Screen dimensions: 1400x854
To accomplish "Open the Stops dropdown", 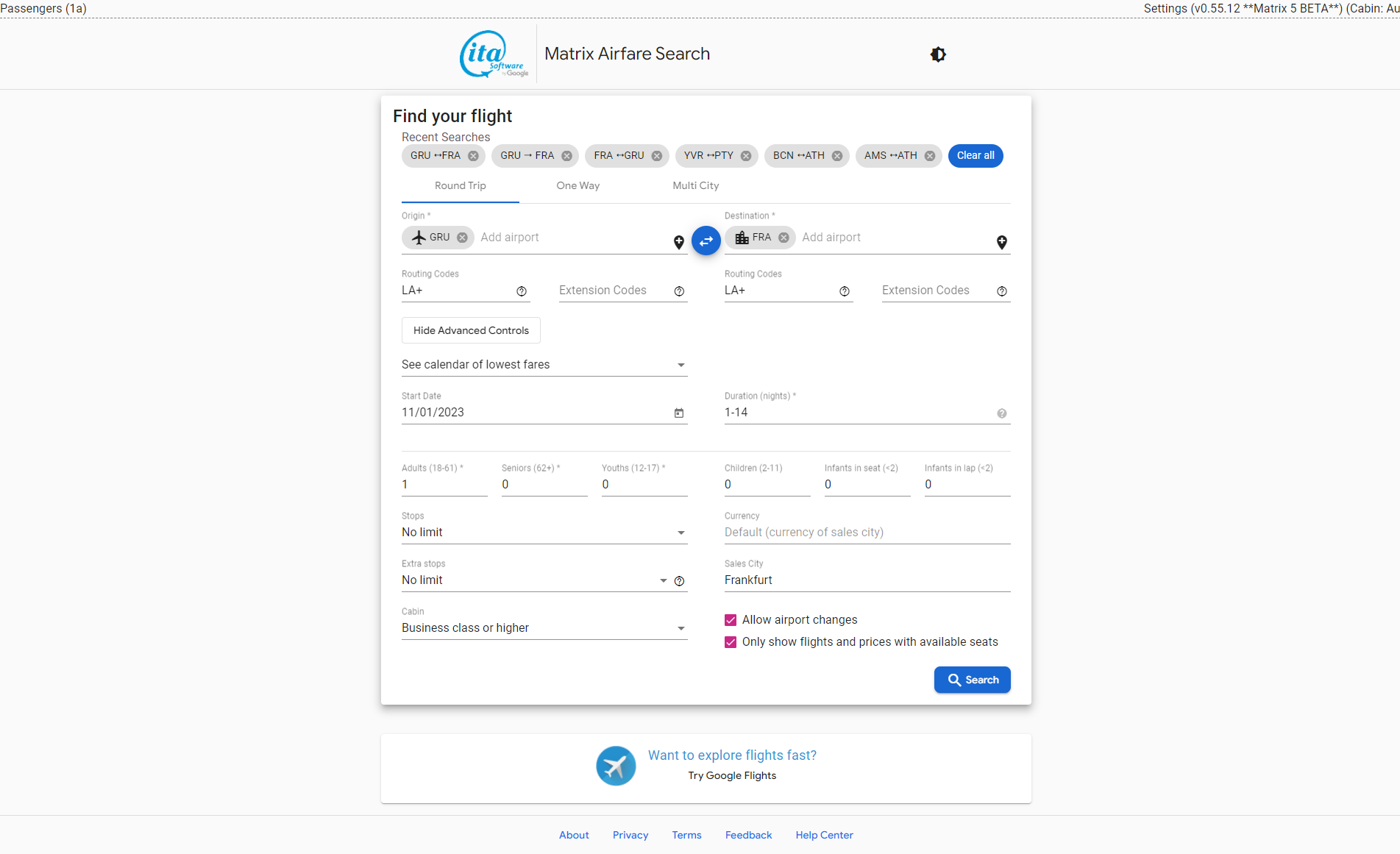I will tap(544, 533).
